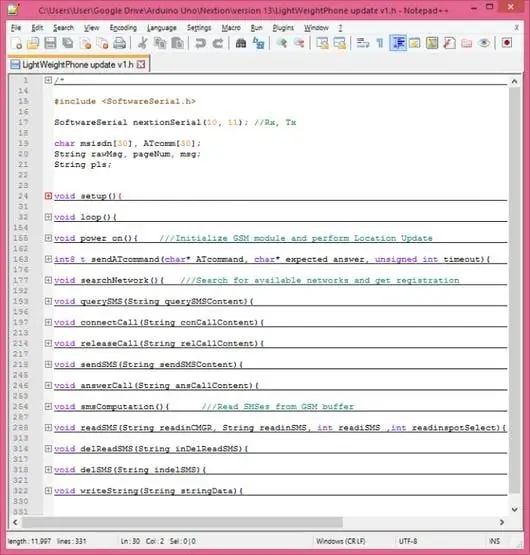530x555 pixels.
Task: Open the Plugins menu
Action: click(x=283, y=28)
